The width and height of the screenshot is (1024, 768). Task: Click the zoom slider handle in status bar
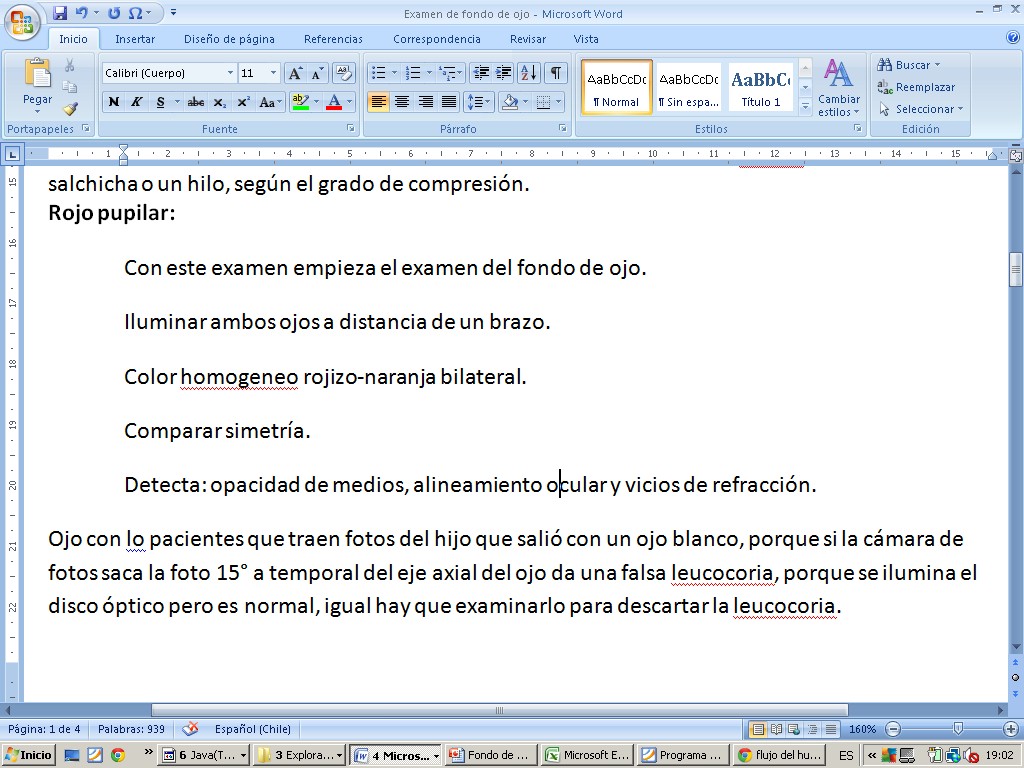click(x=958, y=729)
